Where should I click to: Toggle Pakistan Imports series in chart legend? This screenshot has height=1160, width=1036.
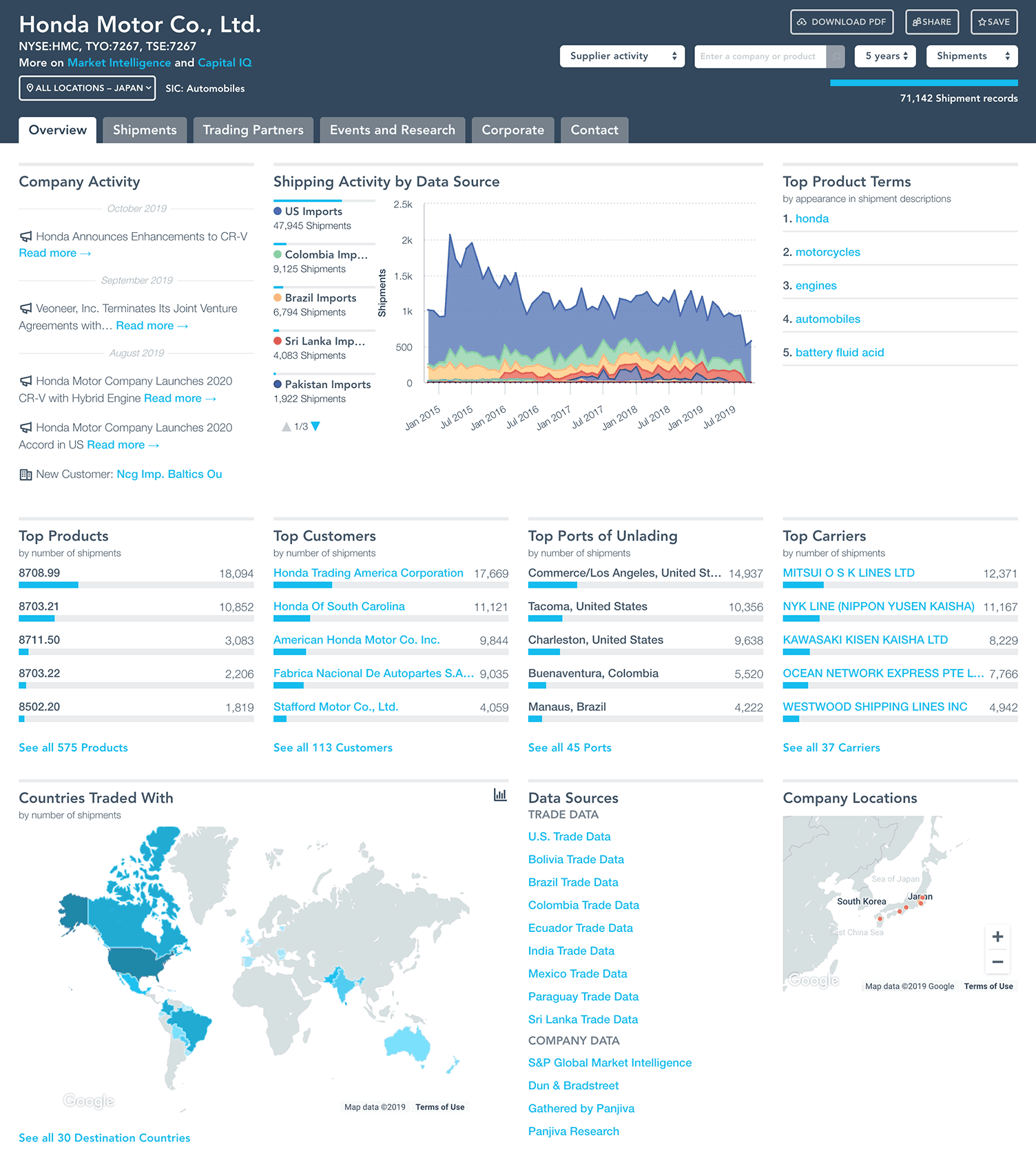click(x=322, y=385)
